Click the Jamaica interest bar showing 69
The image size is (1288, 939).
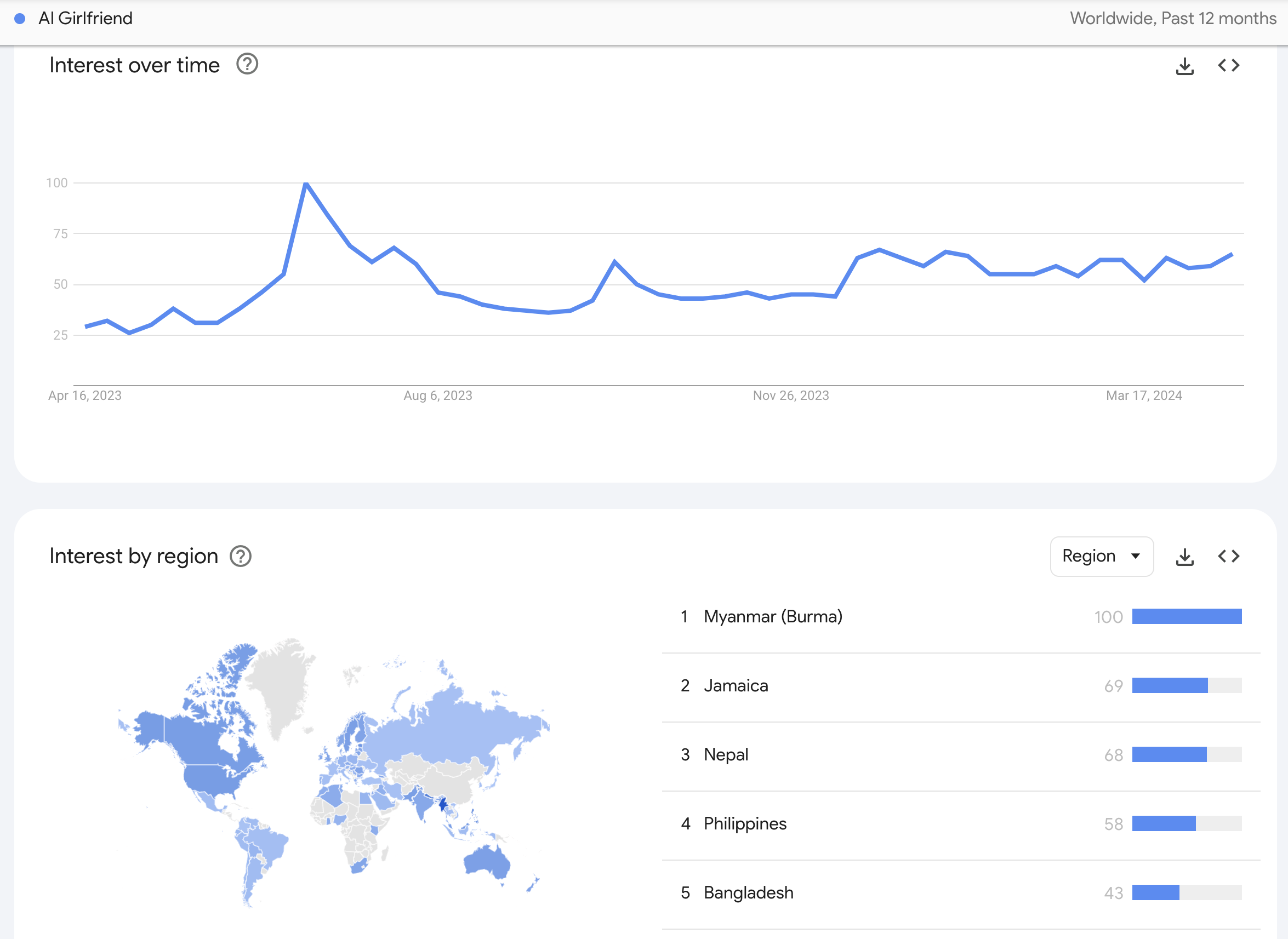click(1170, 685)
